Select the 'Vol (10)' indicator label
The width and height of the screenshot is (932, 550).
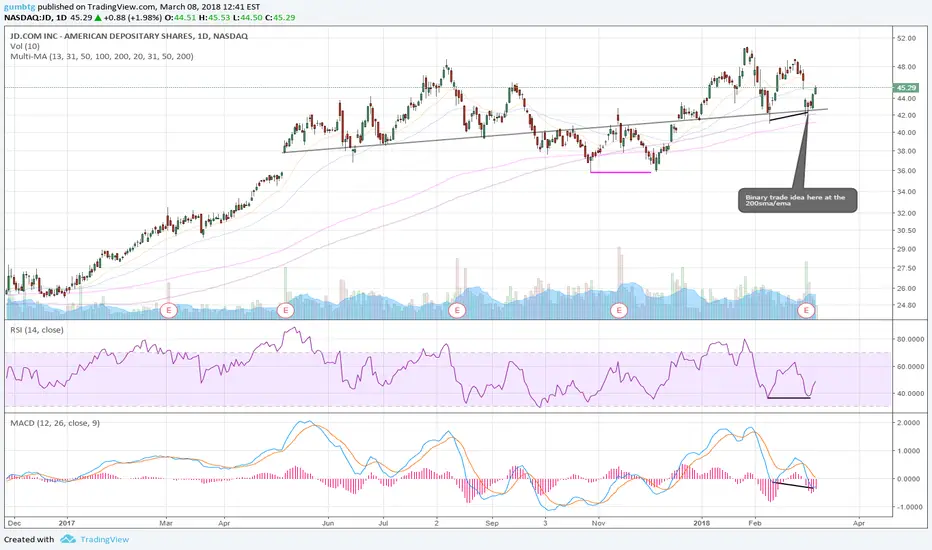25,46
